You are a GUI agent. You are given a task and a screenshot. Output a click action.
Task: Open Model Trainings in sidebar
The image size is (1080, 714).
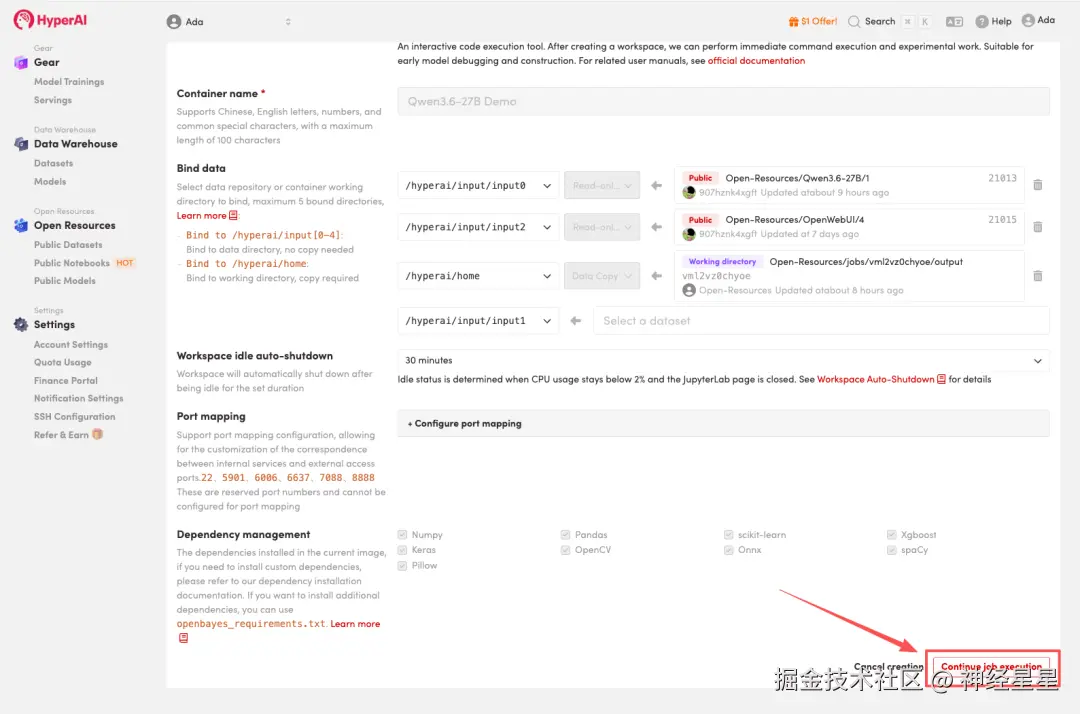[x=69, y=81]
